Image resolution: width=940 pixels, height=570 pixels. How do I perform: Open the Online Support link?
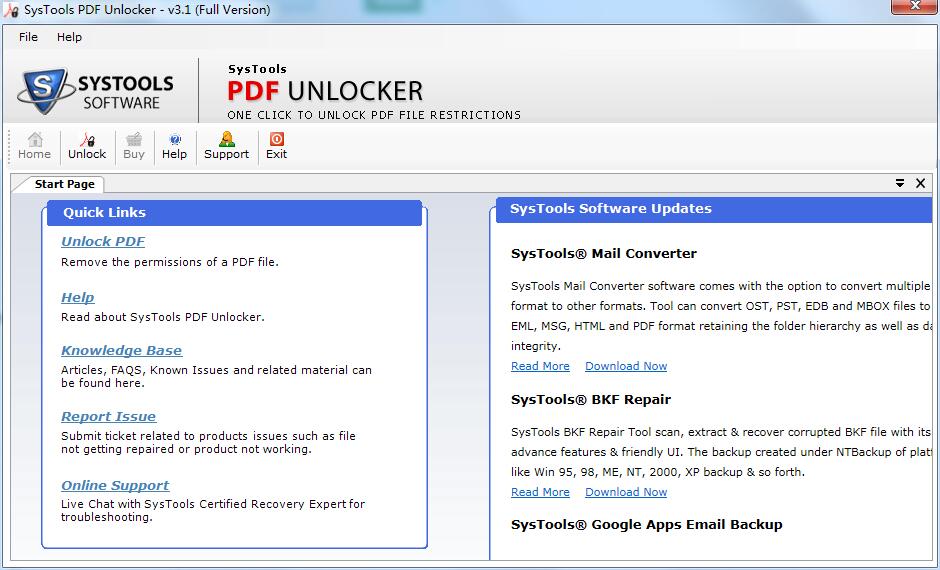pos(115,485)
